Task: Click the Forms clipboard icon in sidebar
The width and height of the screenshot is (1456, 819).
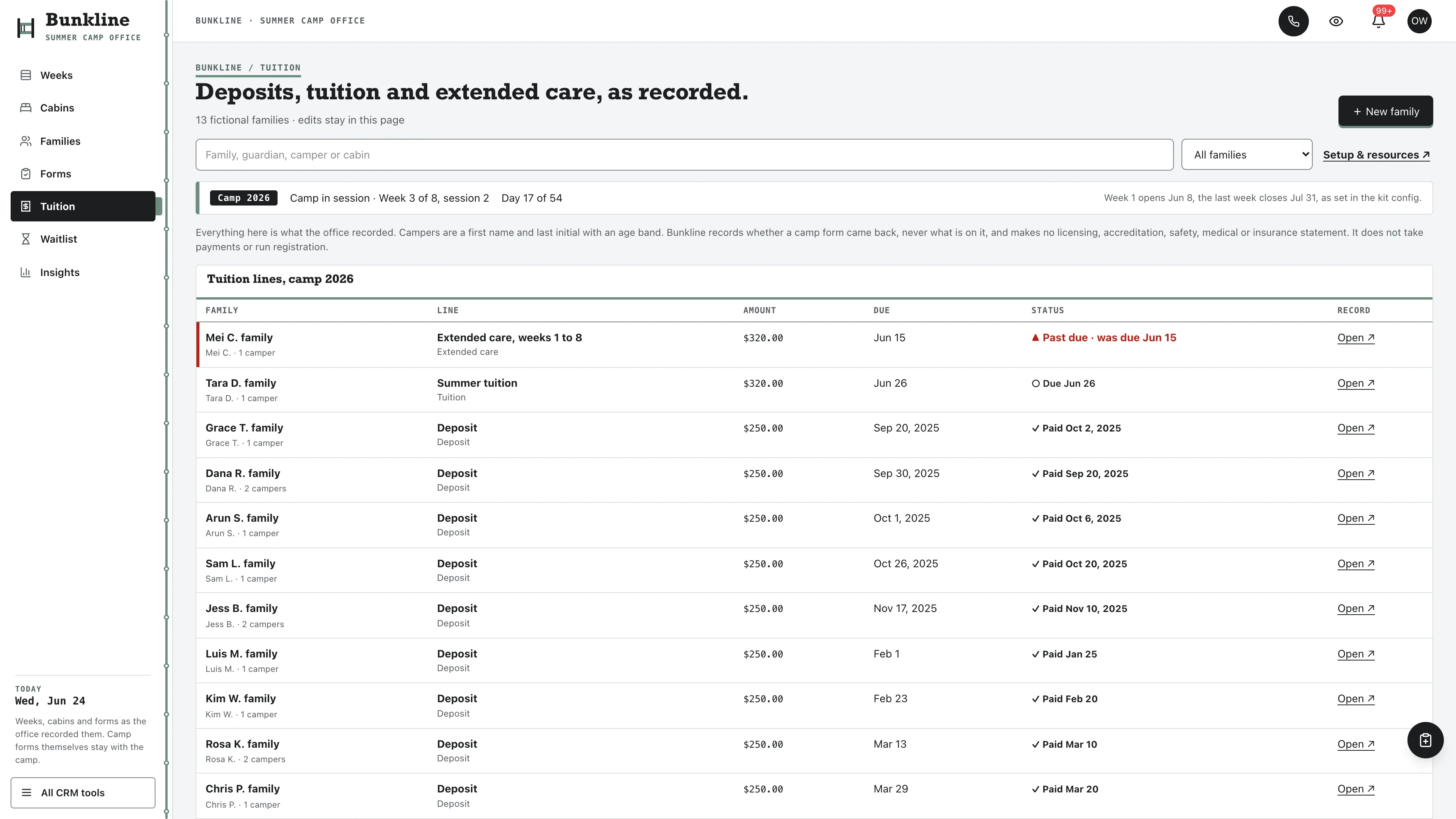Action: (25, 174)
